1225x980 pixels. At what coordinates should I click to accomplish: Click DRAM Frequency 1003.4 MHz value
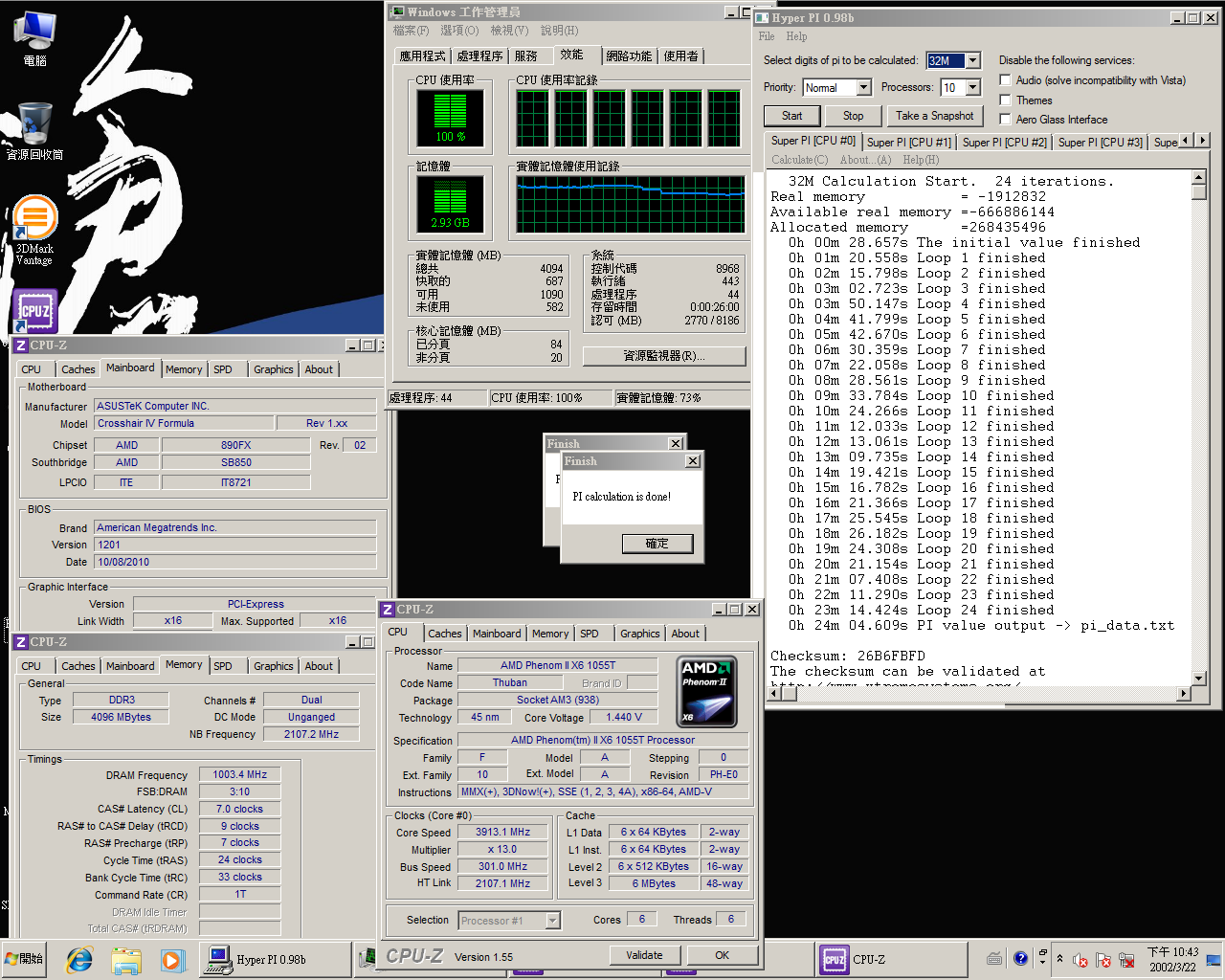[239, 775]
